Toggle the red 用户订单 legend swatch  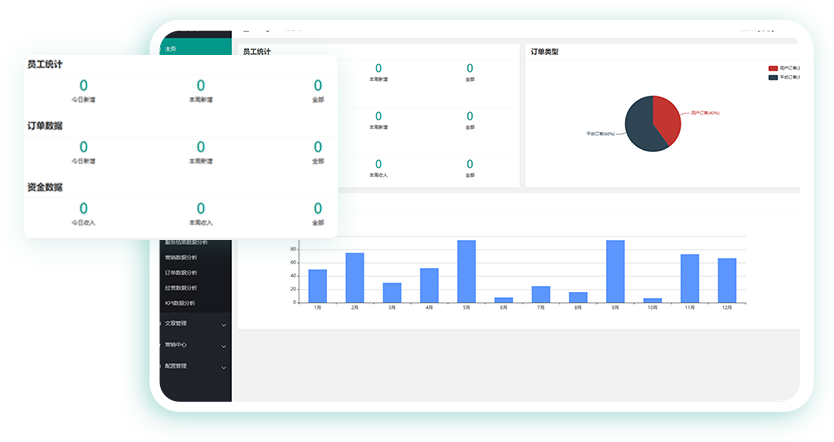pyautogui.click(x=773, y=69)
